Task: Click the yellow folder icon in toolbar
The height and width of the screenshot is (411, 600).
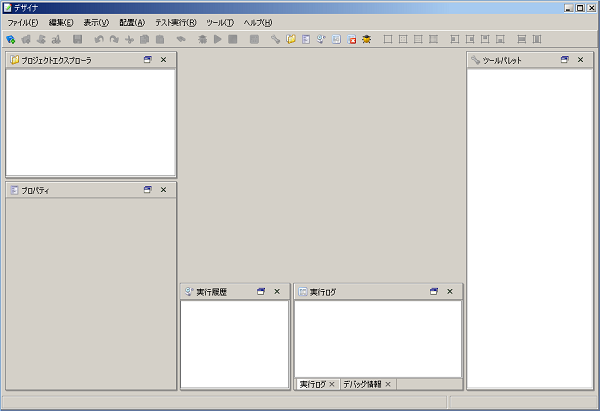Action: [291, 39]
